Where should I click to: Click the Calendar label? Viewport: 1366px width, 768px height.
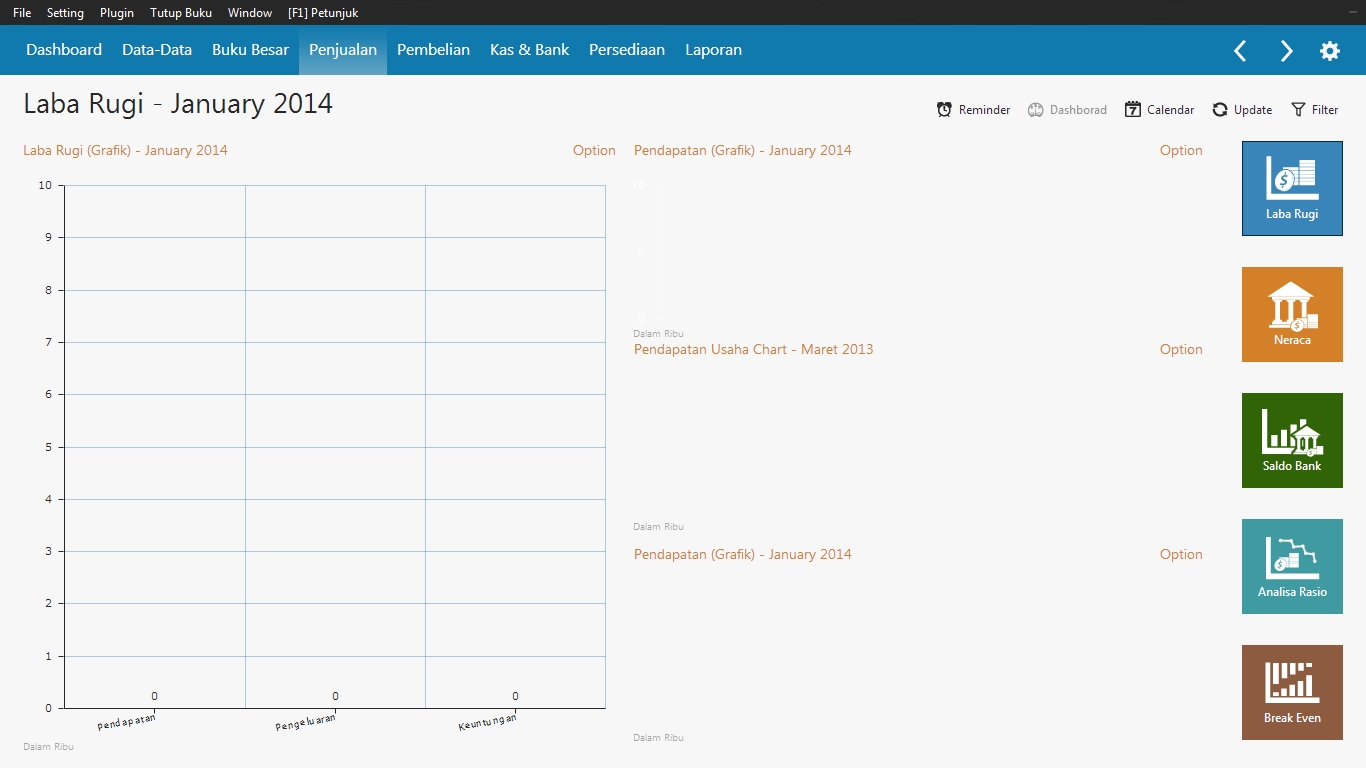click(x=1170, y=110)
